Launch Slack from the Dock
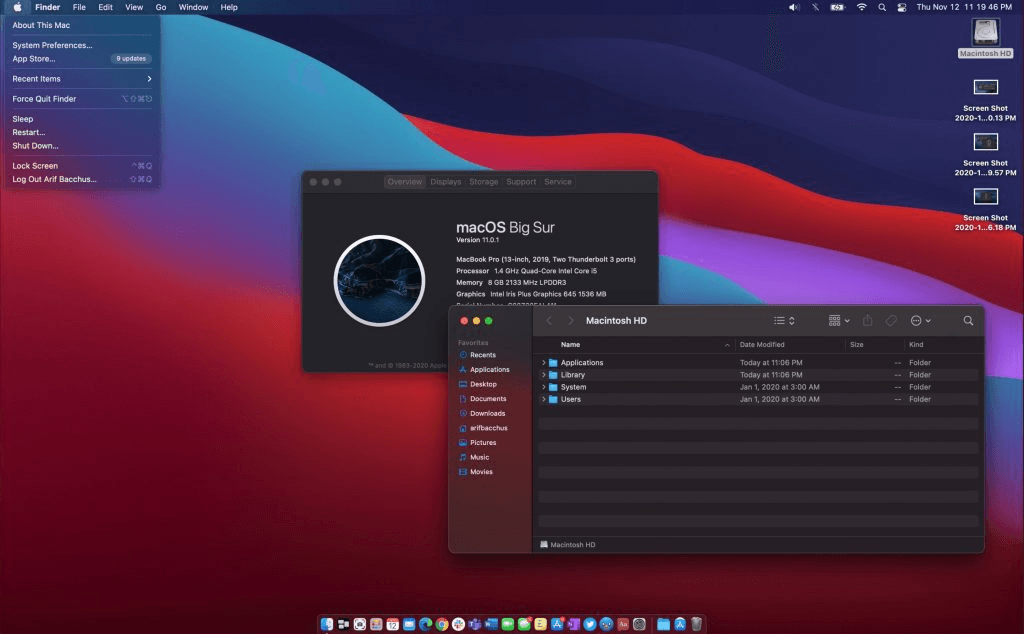 coord(457,624)
